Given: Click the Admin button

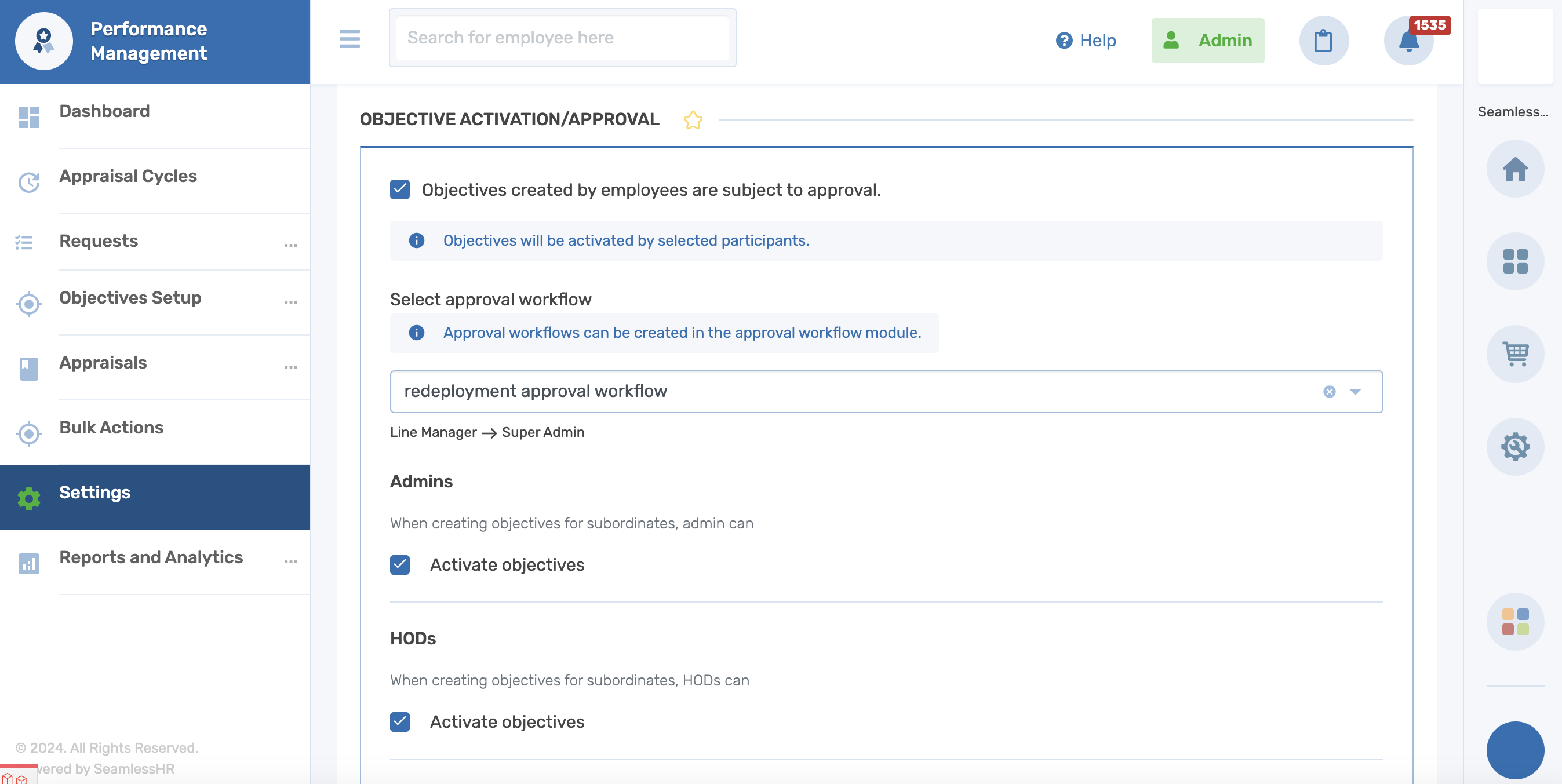Looking at the screenshot, I should 1207,41.
